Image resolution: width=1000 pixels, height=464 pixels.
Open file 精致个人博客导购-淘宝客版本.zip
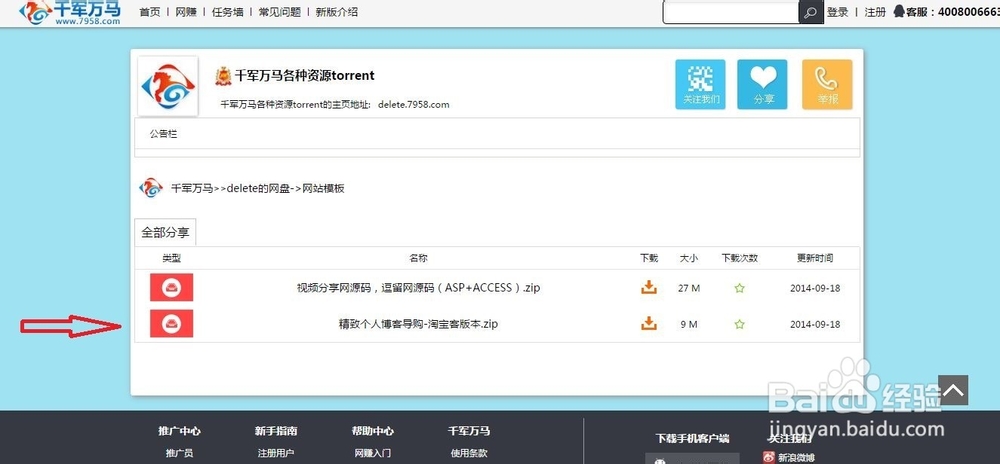tap(418, 324)
